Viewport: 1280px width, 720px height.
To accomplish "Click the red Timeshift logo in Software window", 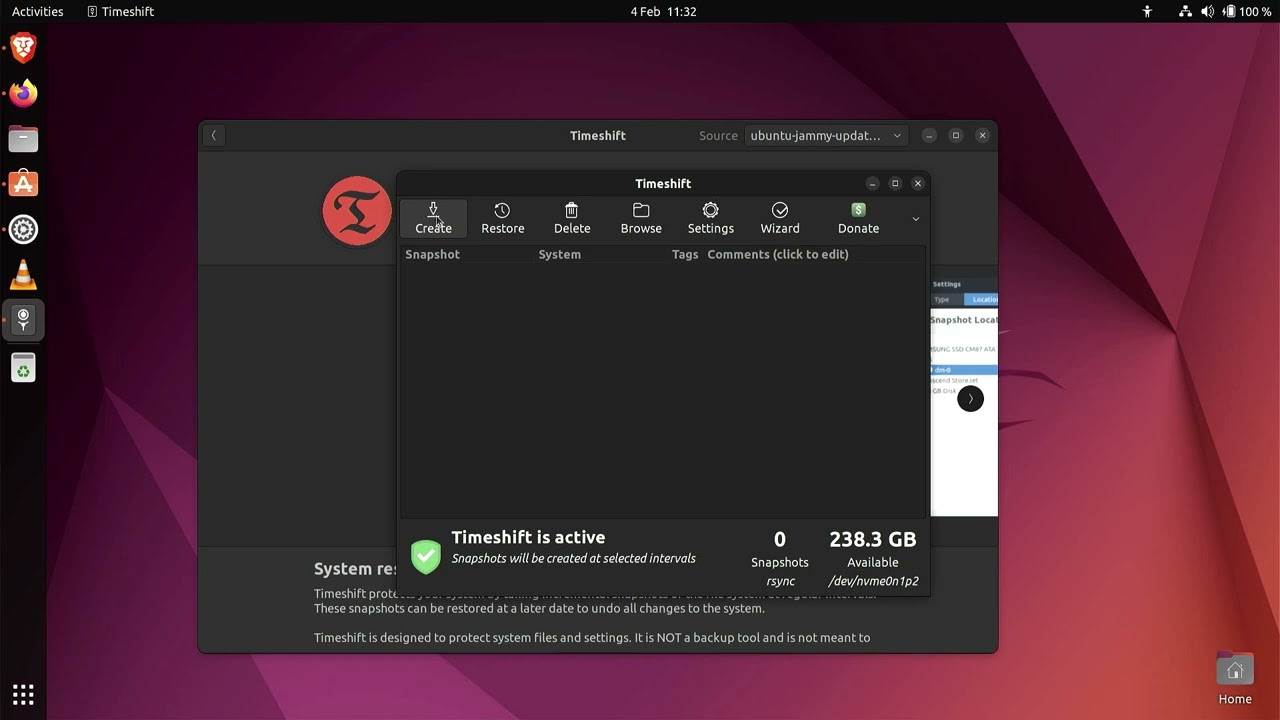I will pyautogui.click(x=357, y=211).
